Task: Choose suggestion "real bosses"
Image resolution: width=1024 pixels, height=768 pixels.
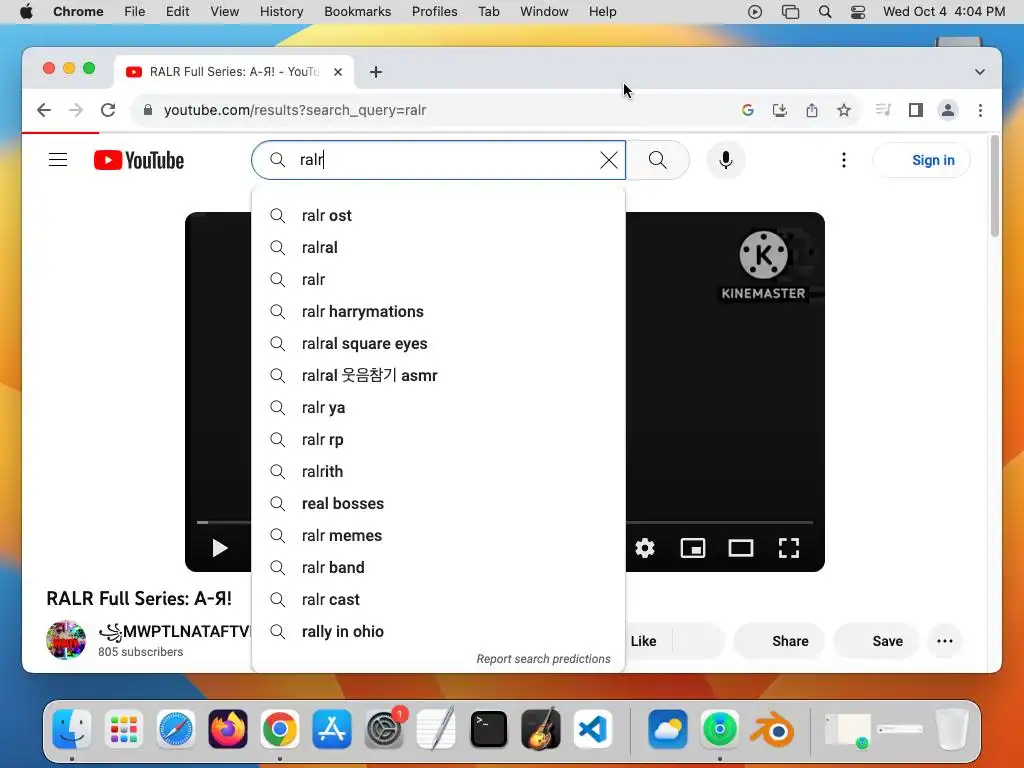Action: pos(438,504)
